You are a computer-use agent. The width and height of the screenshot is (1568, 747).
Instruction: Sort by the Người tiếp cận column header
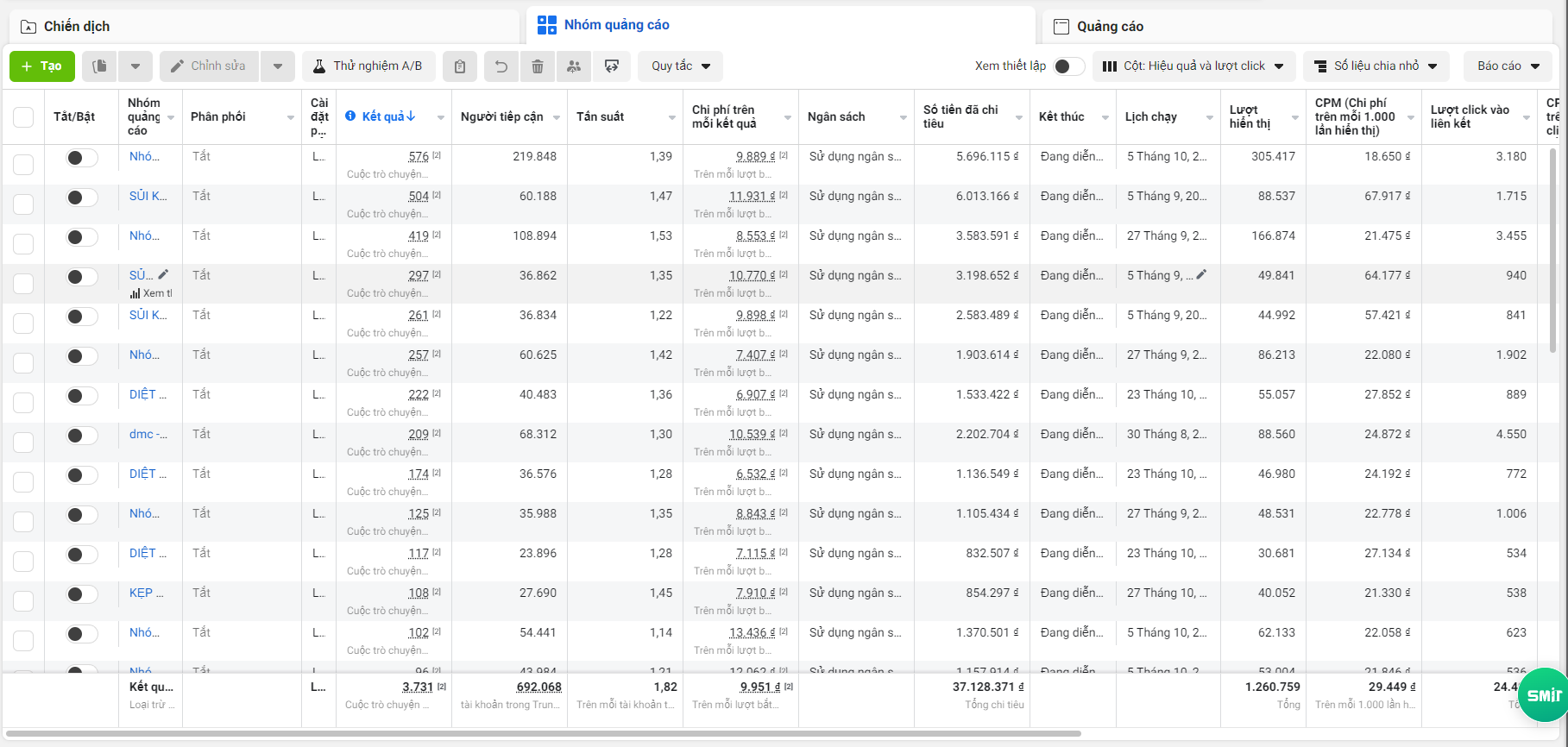point(501,117)
